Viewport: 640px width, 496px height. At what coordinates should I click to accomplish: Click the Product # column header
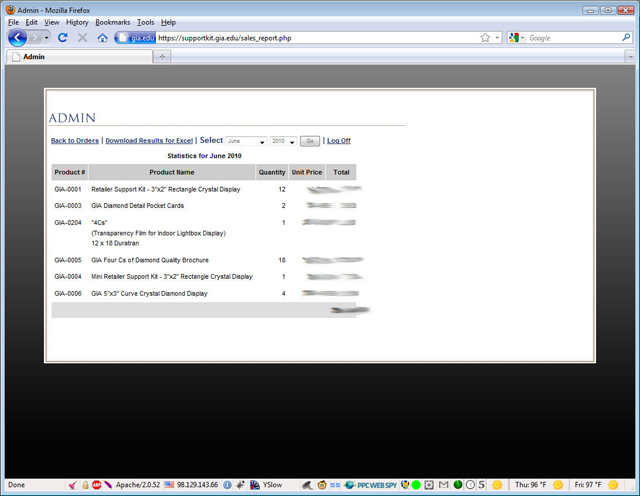[x=70, y=172]
